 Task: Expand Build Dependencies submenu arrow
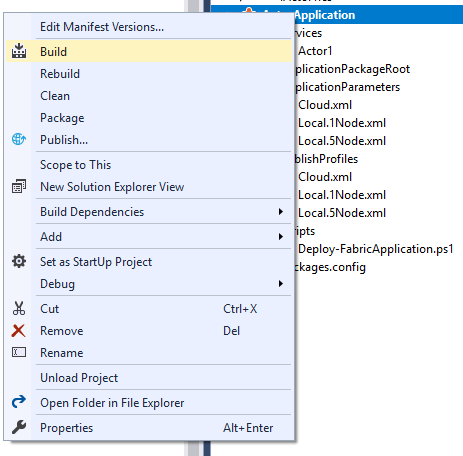click(281, 212)
